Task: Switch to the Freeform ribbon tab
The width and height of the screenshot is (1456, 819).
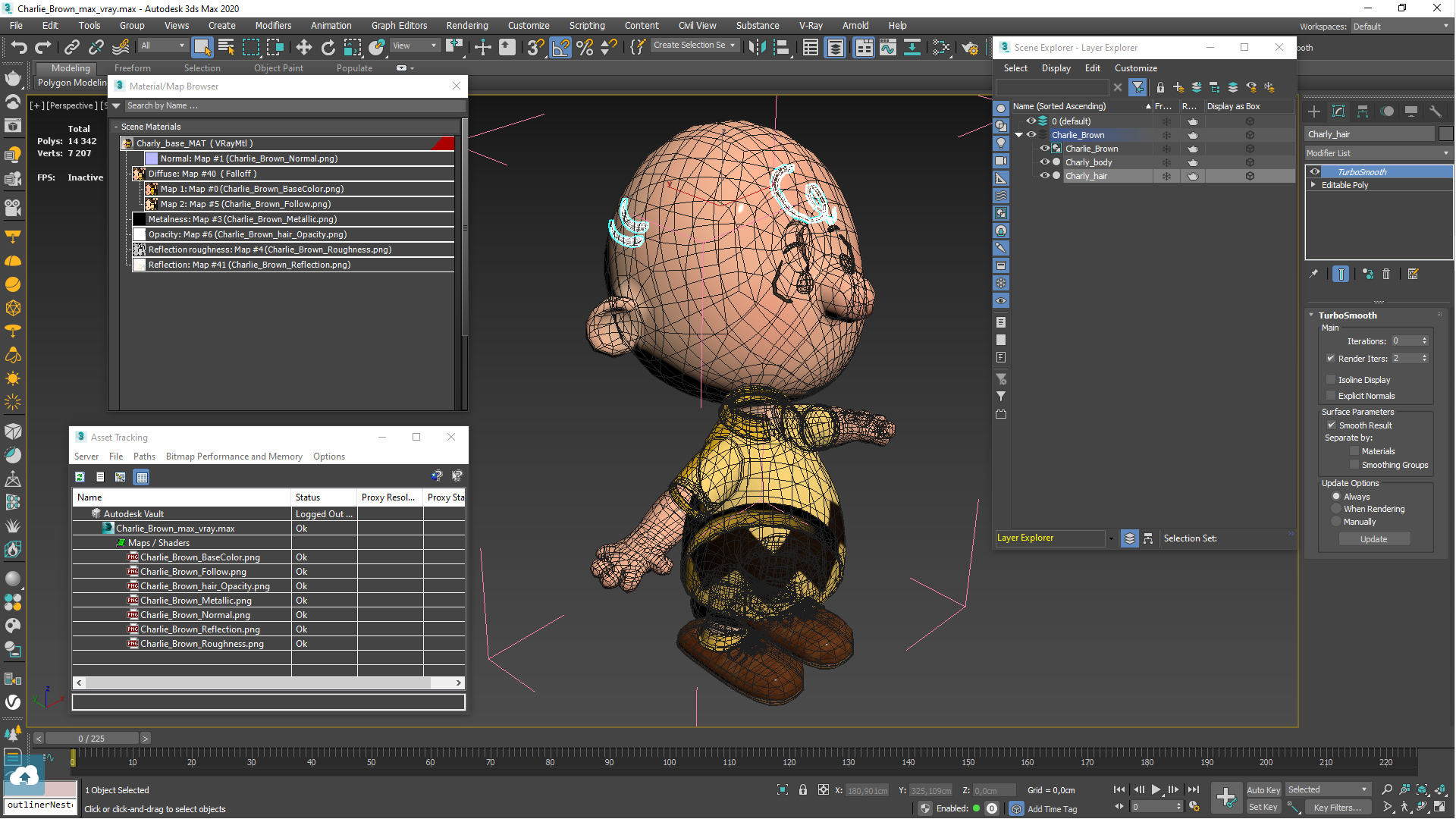Action: point(132,68)
